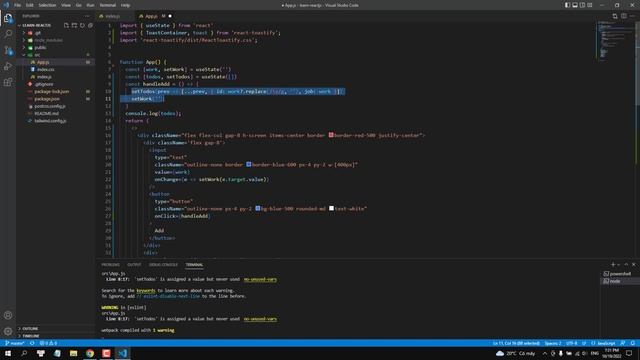
Task: Toggle the secondary side bar layout icon
Action: pos(582,5)
